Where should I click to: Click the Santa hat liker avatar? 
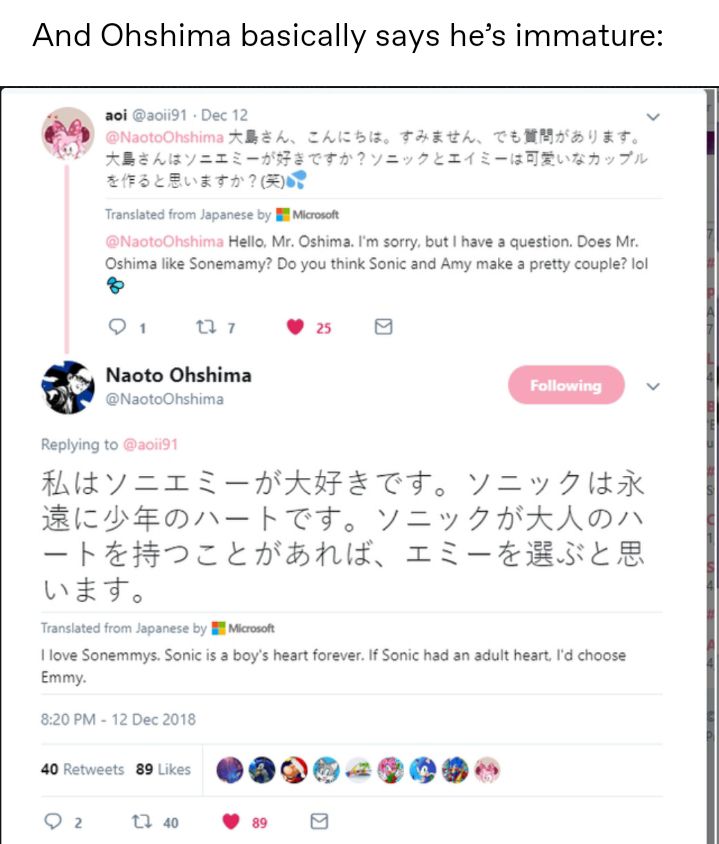coord(294,770)
